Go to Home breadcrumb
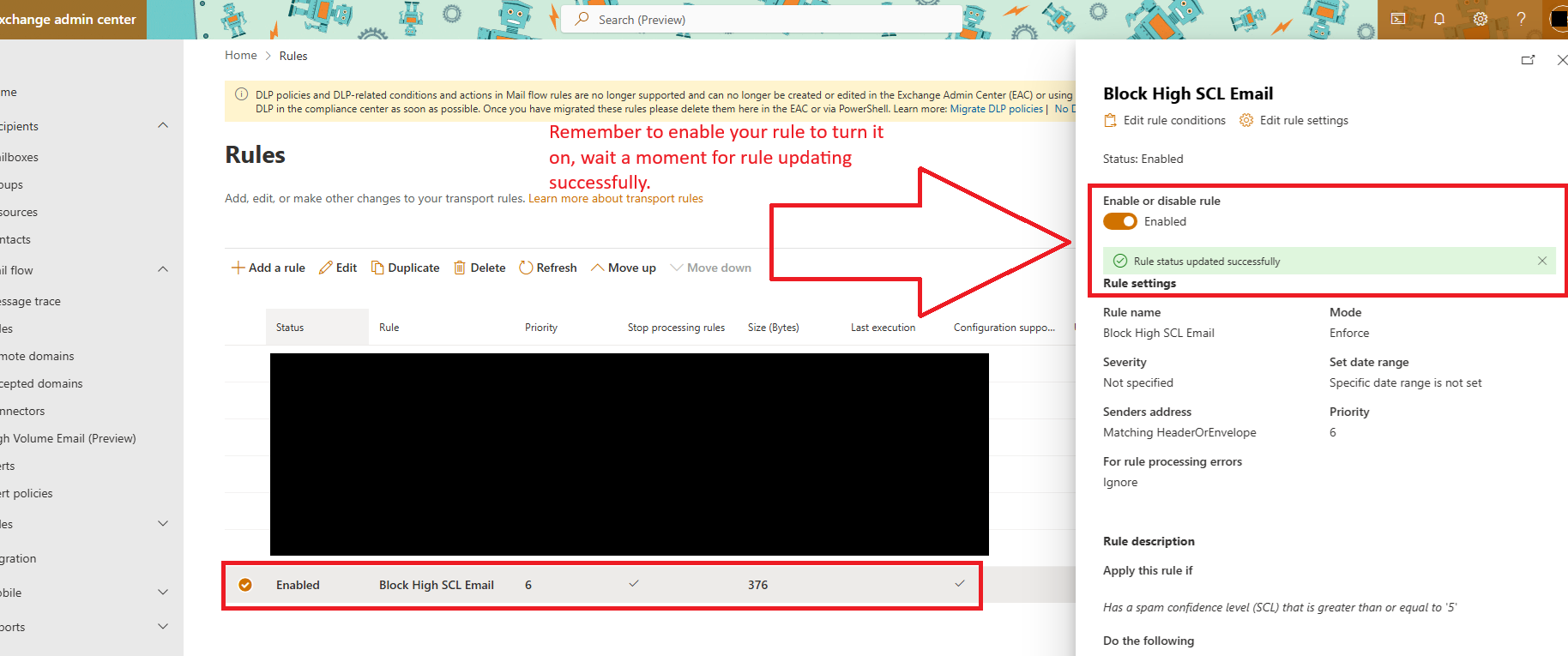The image size is (1568, 656). [x=241, y=55]
